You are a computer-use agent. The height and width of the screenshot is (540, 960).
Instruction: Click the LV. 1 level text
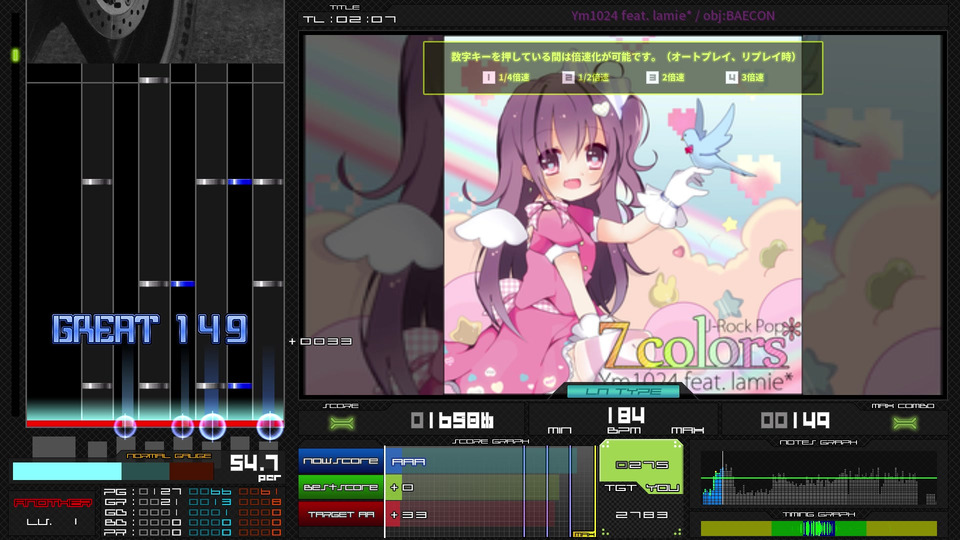53,522
